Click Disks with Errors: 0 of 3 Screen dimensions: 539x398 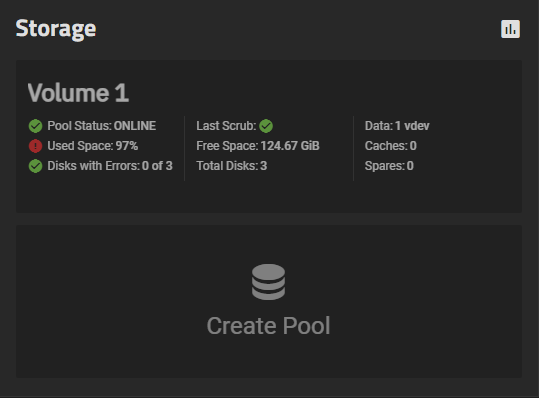point(110,166)
